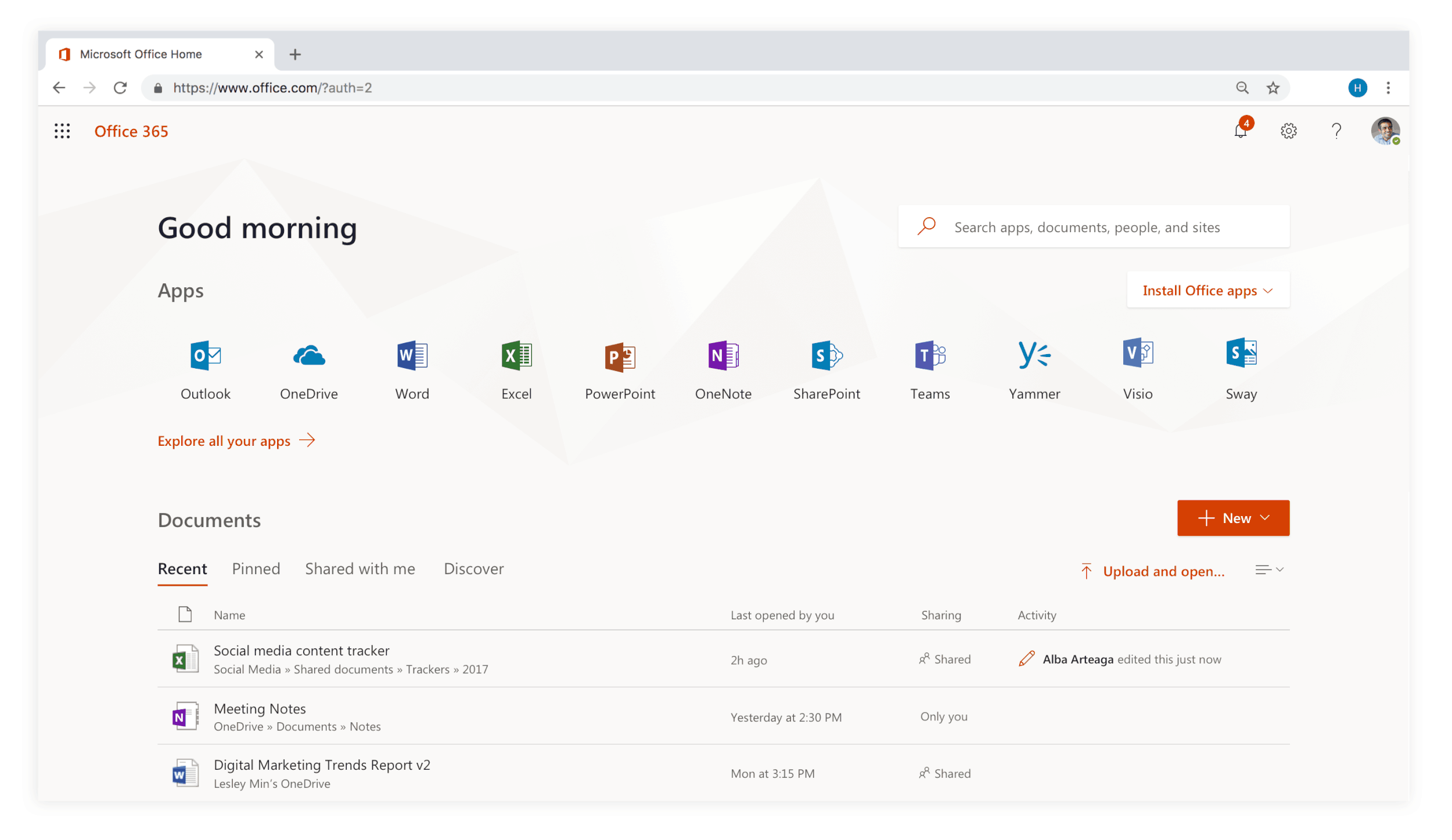
Task: Expand the Install Office apps dropdown
Action: point(1207,290)
